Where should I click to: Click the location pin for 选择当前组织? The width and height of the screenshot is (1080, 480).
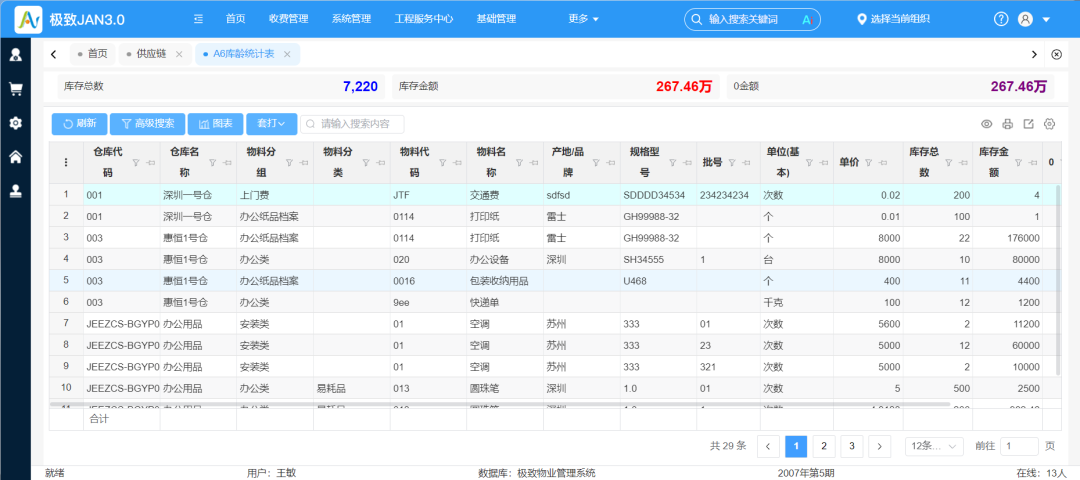pos(861,19)
